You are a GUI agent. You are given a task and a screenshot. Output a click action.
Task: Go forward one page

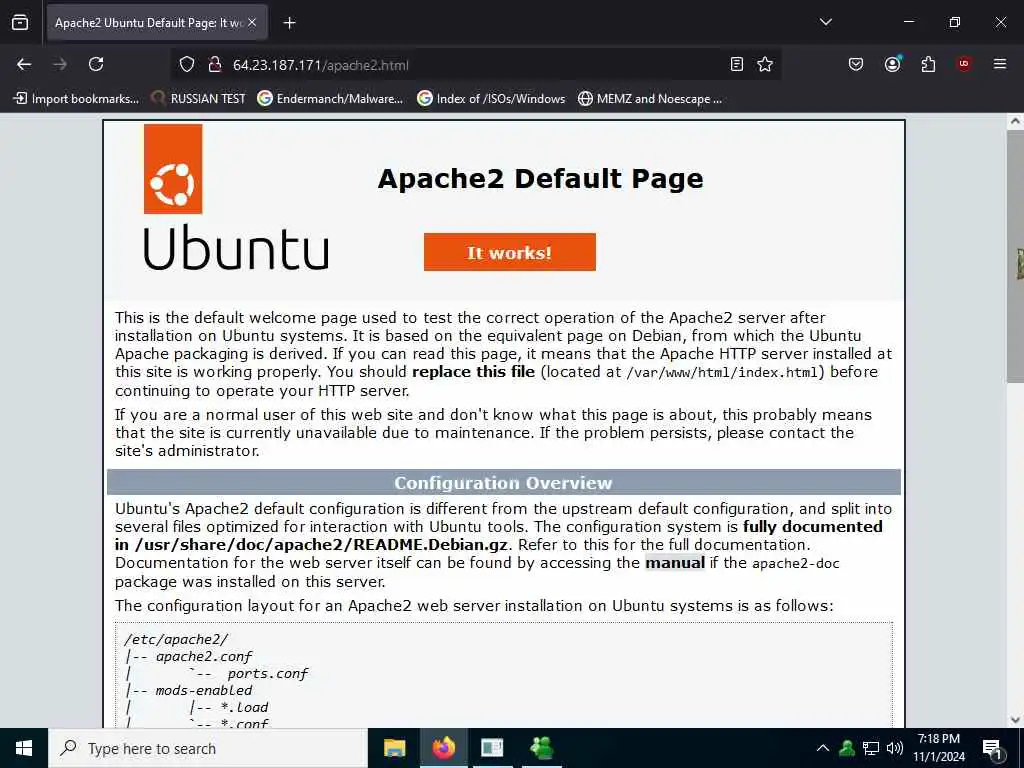[60, 64]
